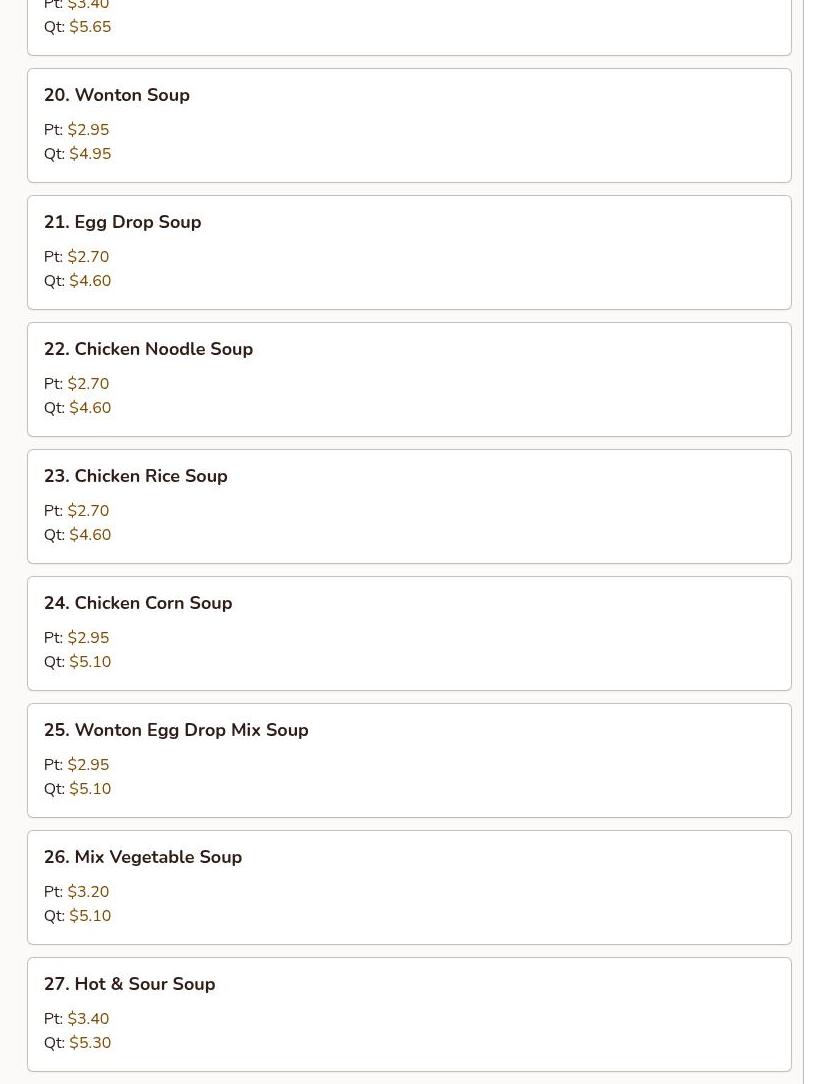This screenshot has height=1084, width=824.
Task: Open 25. Wonton Egg Drop Mix Soup
Action: 409,760
